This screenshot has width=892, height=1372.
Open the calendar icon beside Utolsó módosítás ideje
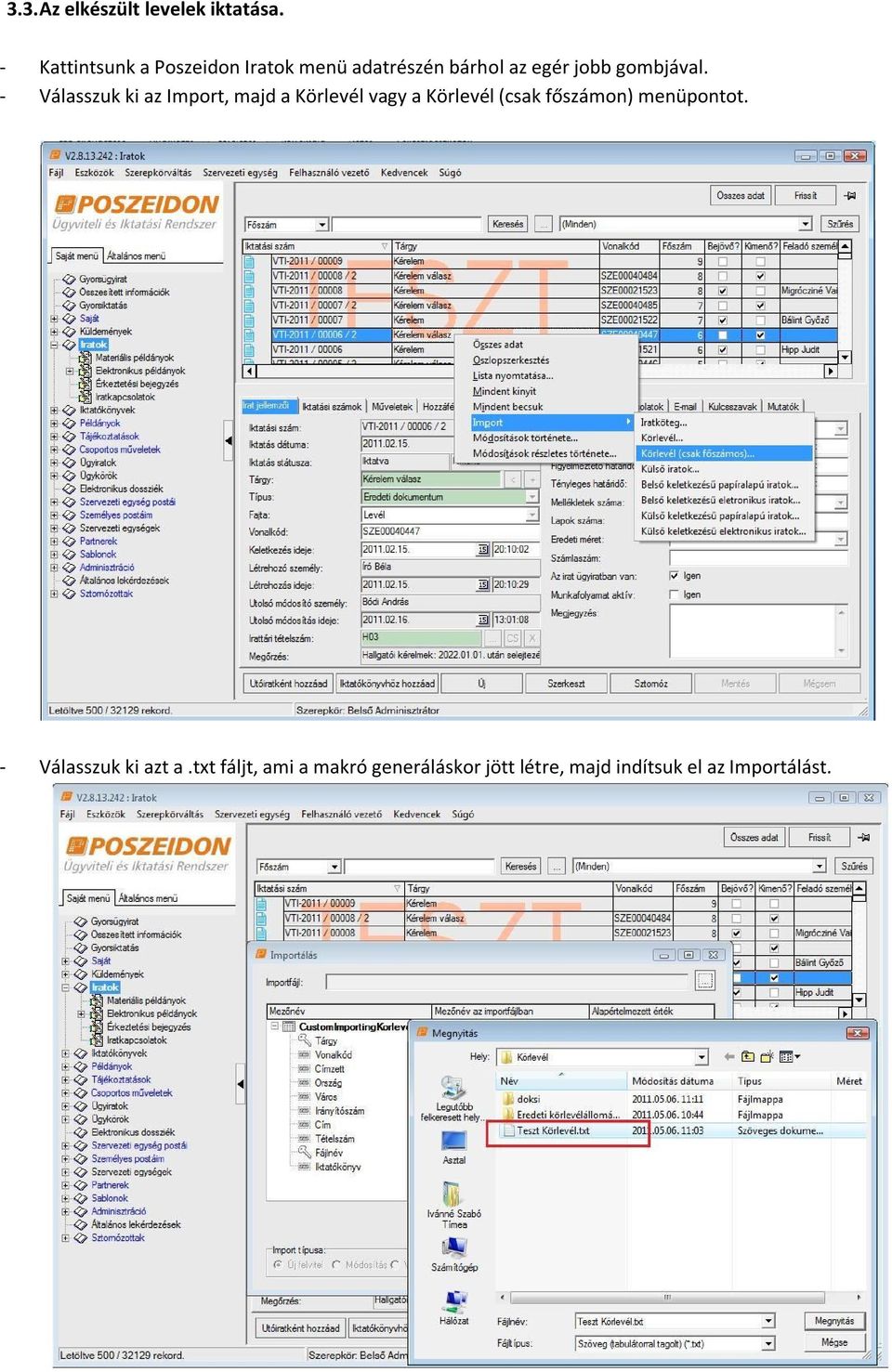point(483,620)
